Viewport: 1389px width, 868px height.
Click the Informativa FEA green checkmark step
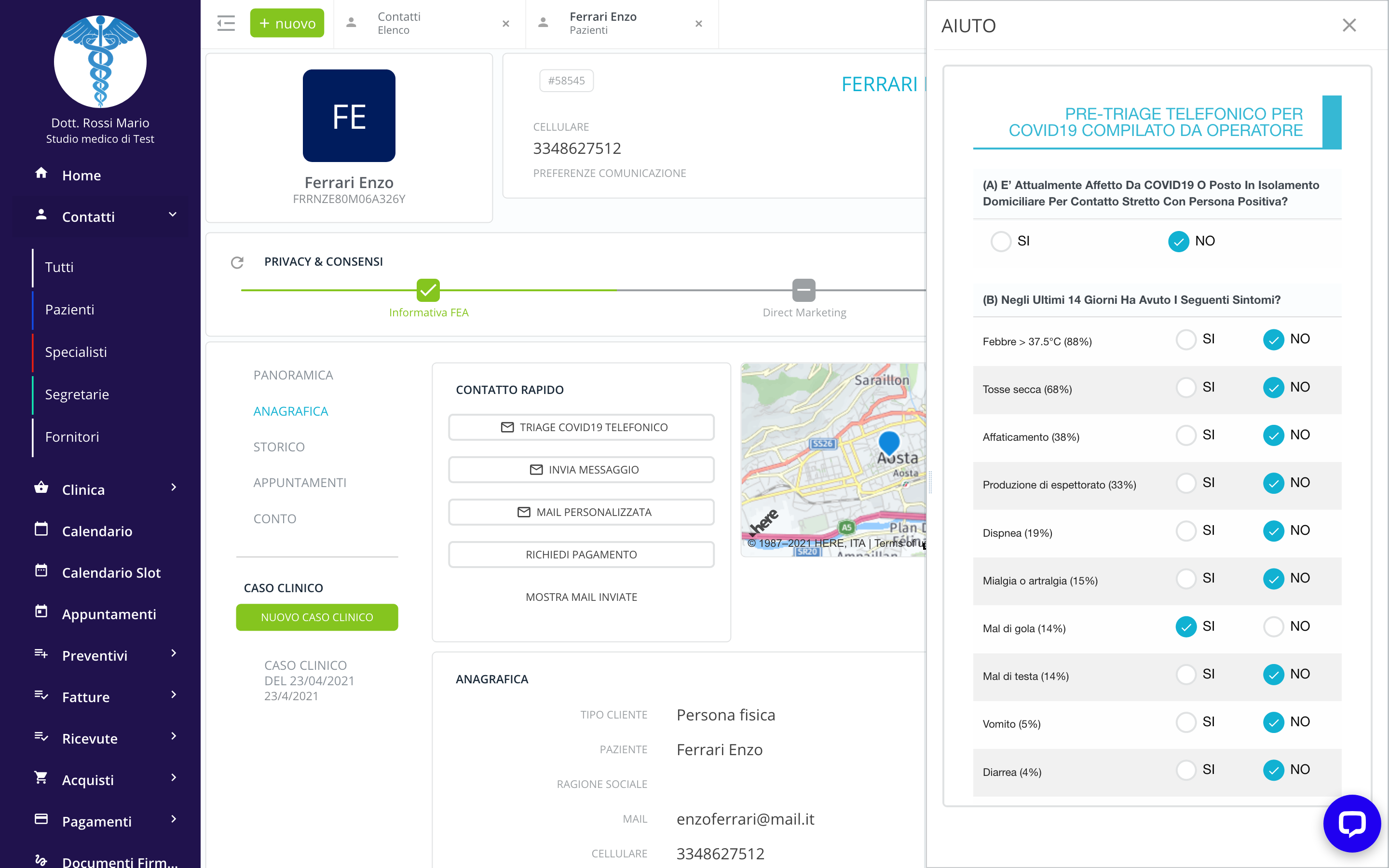[x=428, y=290]
